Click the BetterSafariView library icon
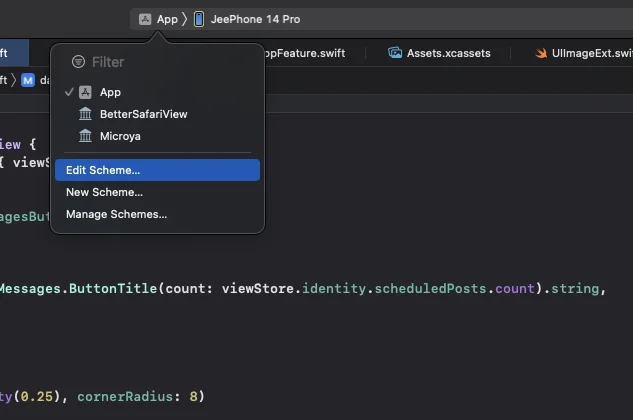This screenshot has width=633, height=420. pos(85,114)
